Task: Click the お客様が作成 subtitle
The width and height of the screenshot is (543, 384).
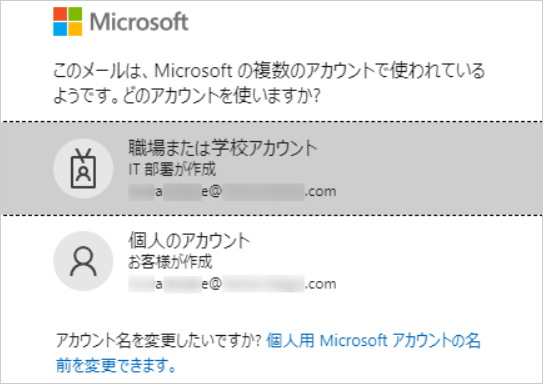Action: click(170, 262)
